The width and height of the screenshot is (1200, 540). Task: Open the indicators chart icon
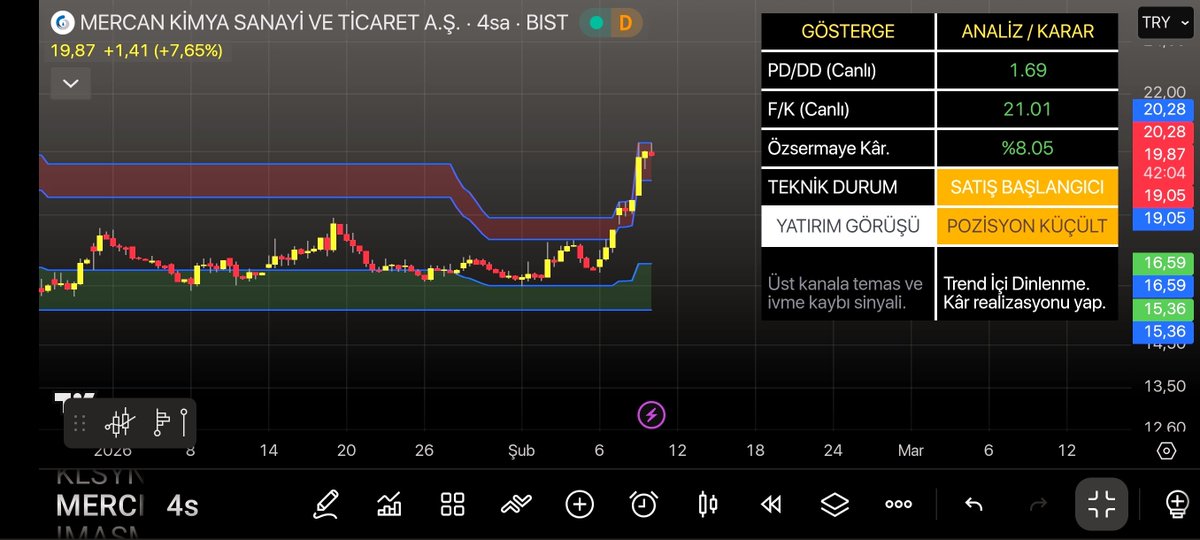click(x=389, y=504)
